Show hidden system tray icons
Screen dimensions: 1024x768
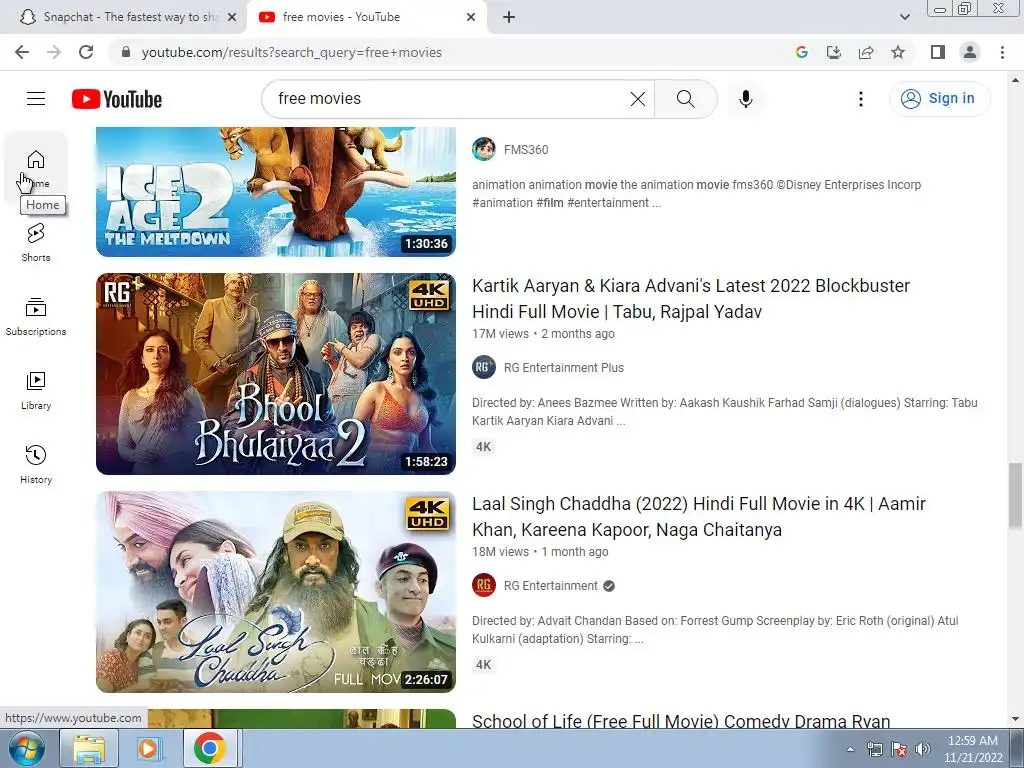pyautogui.click(x=850, y=749)
